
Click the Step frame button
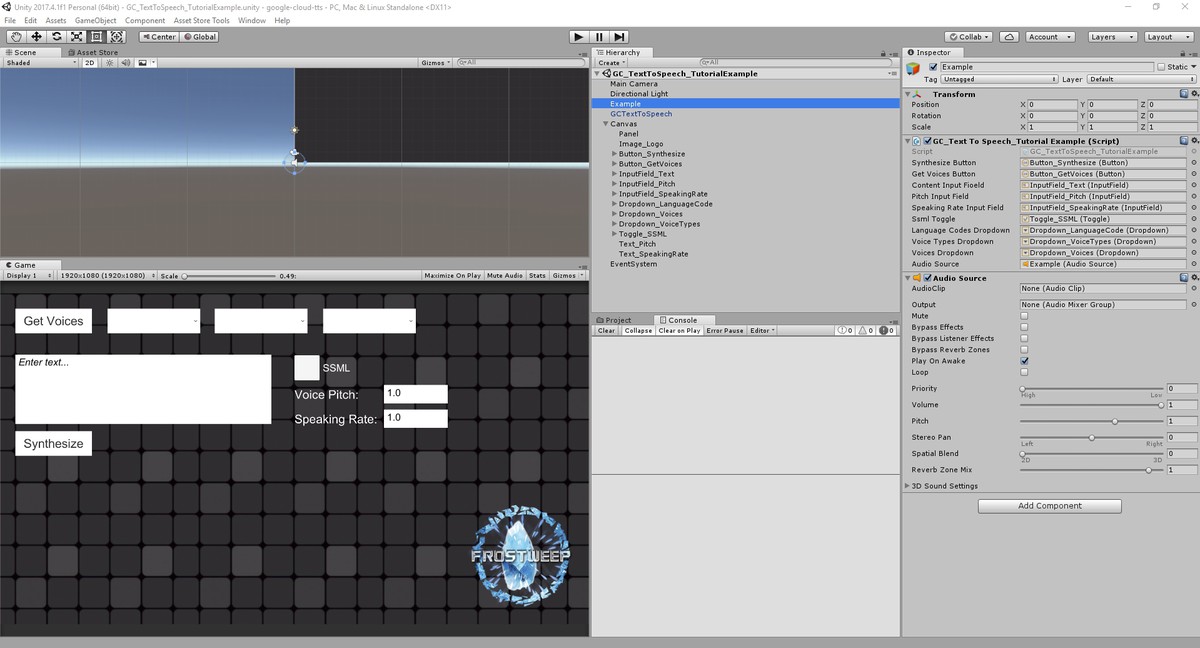620,36
